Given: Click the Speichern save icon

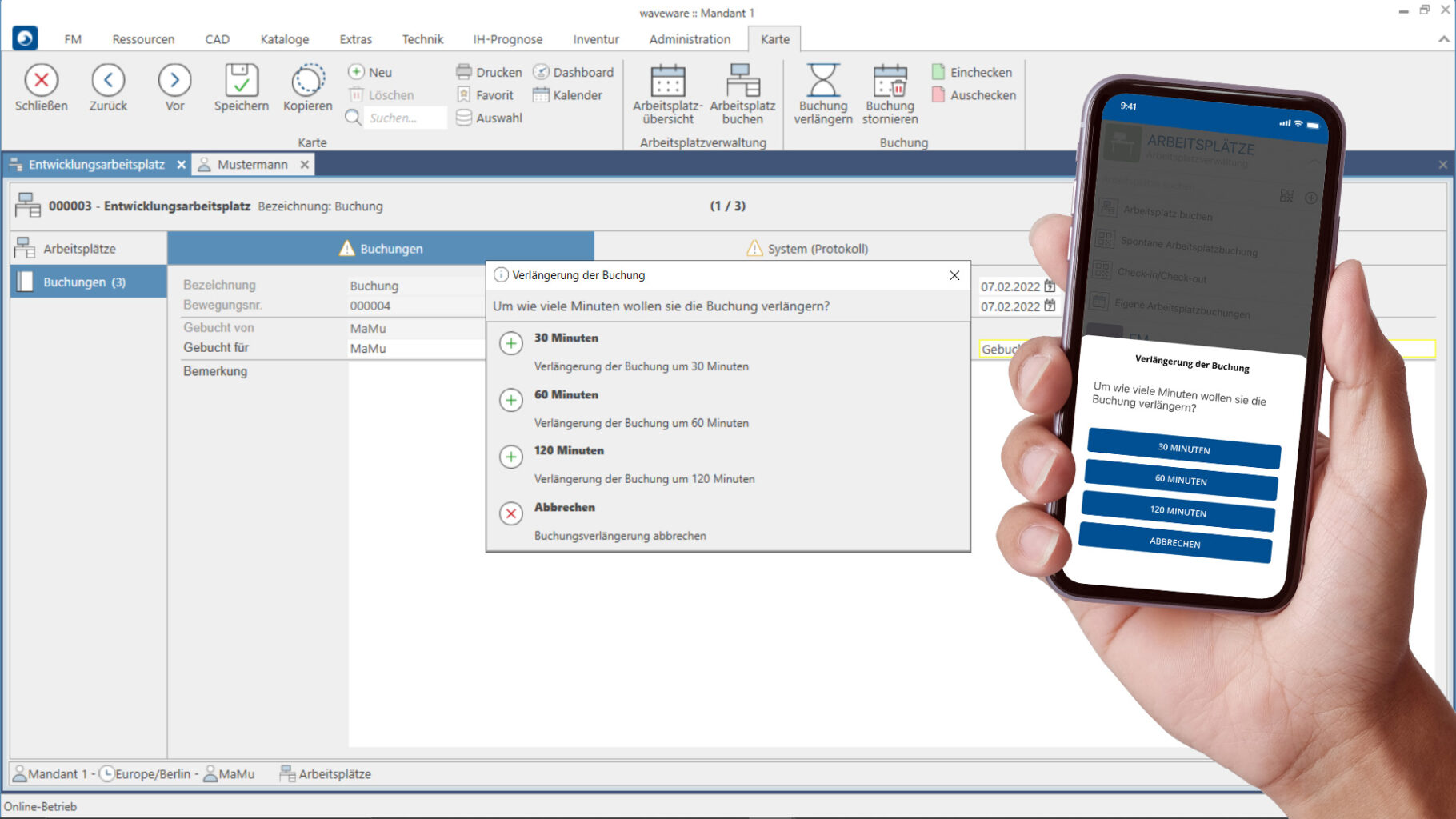Looking at the screenshot, I should (241, 81).
